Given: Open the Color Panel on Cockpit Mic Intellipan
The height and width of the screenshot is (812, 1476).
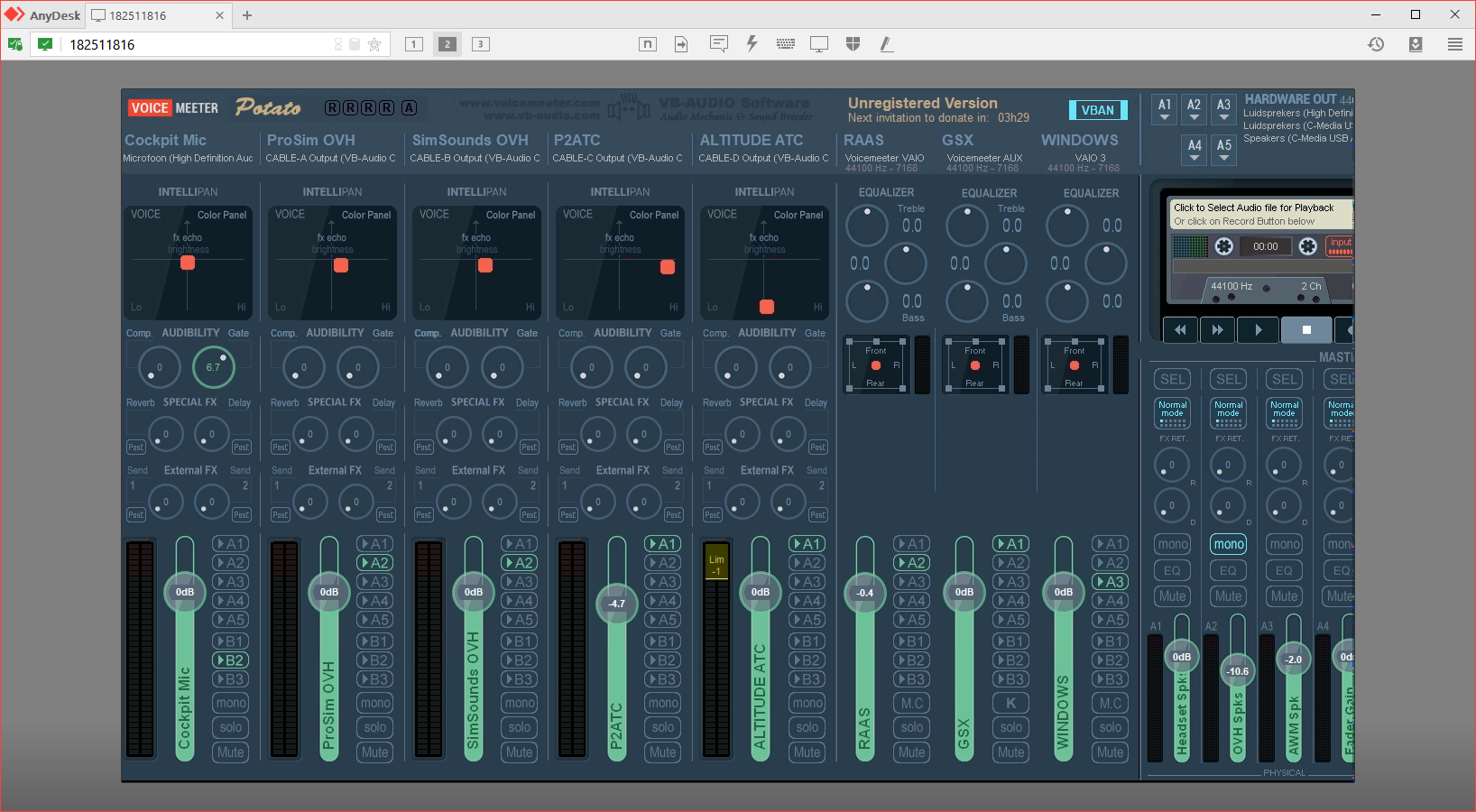Looking at the screenshot, I should click(x=222, y=215).
